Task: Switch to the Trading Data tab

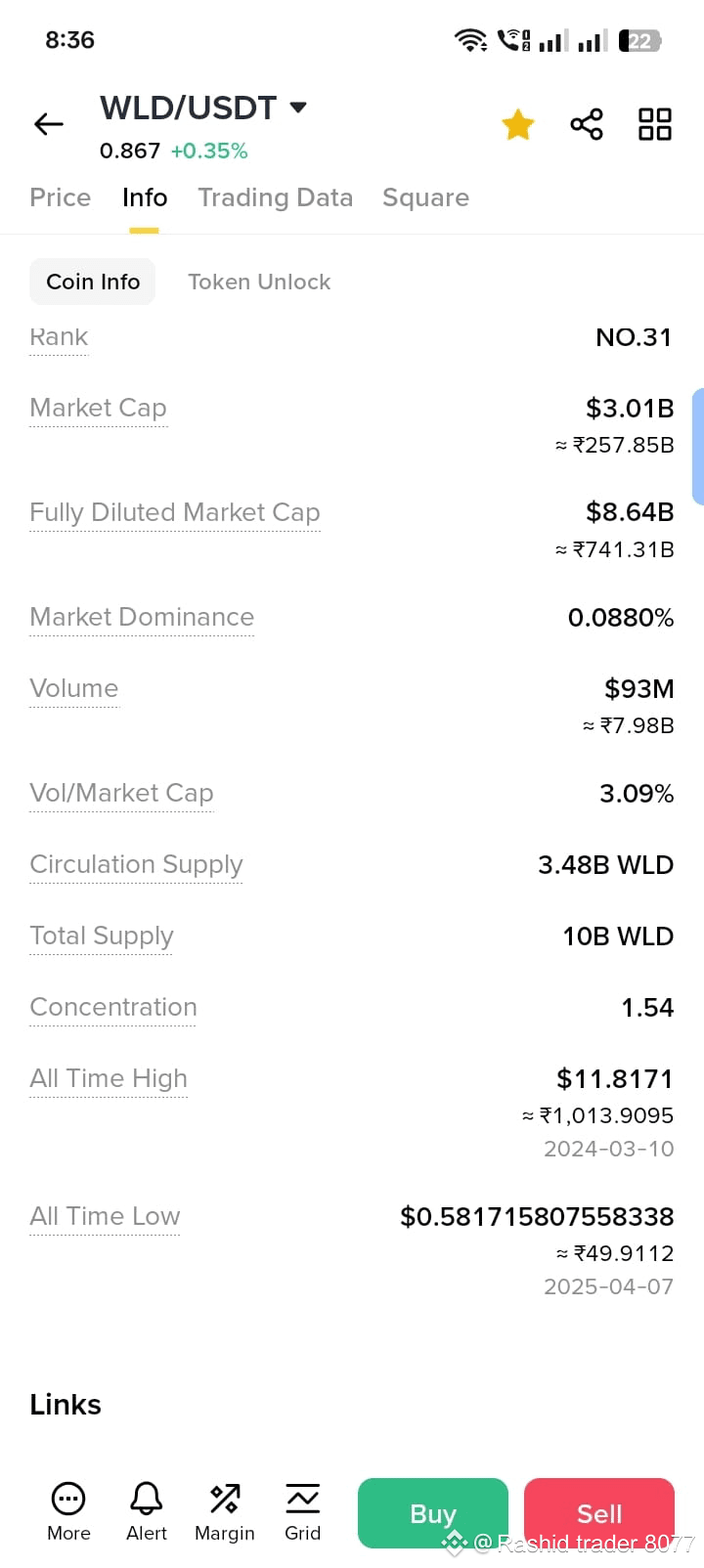Action: [276, 197]
